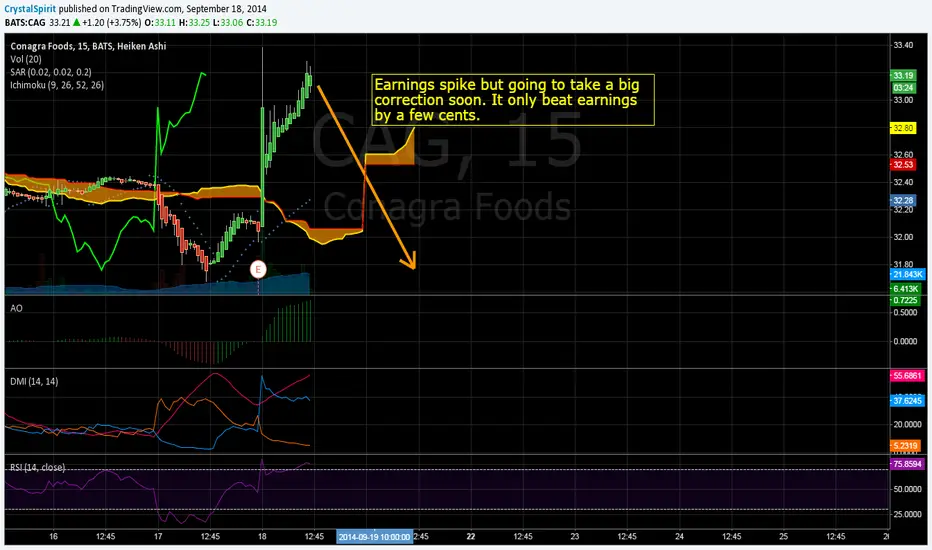Click the orange 5.2319 DMI value label
Screen dimensions: 932x550
click(905, 445)
